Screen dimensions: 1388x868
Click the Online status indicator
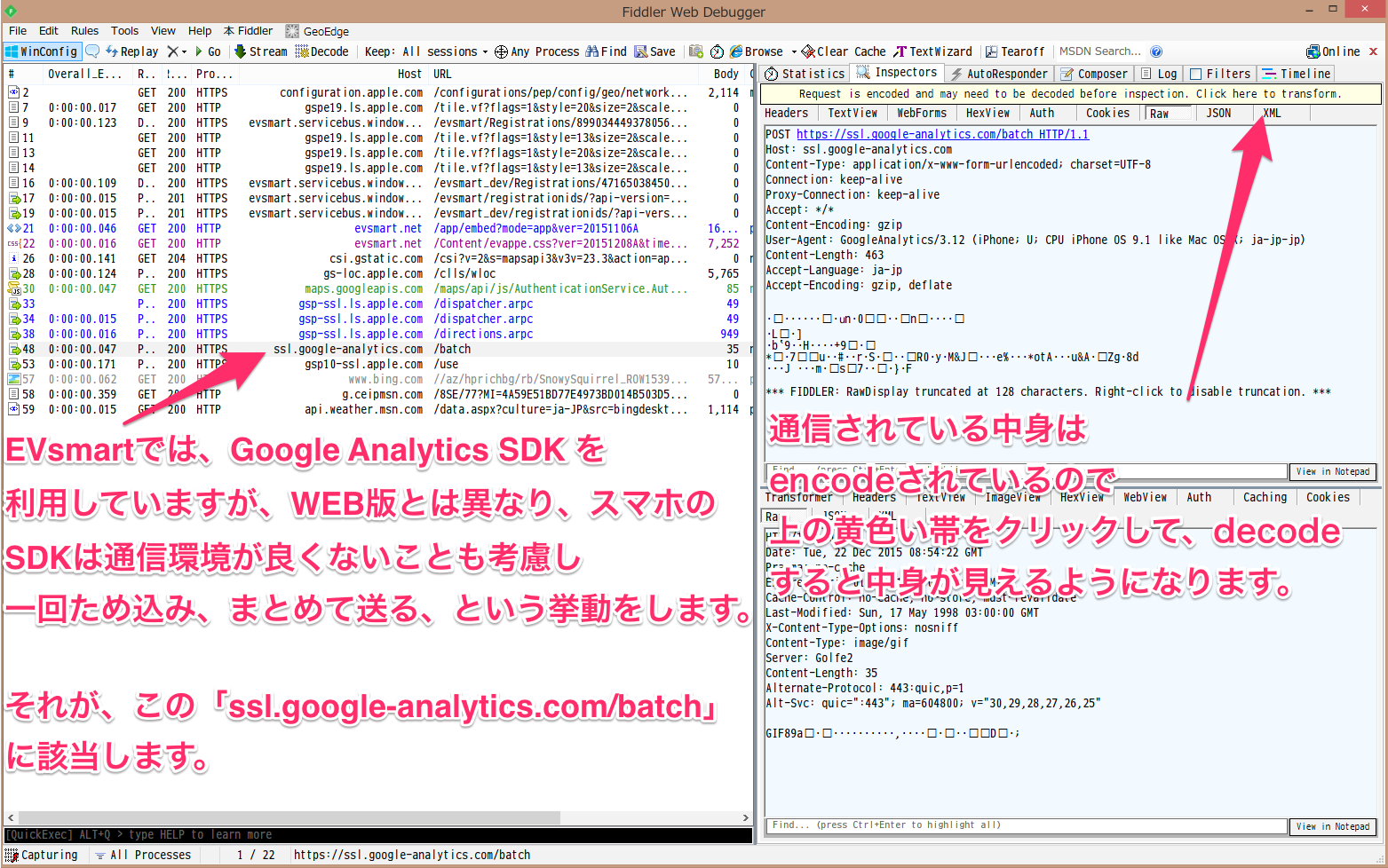point(1333,51)
